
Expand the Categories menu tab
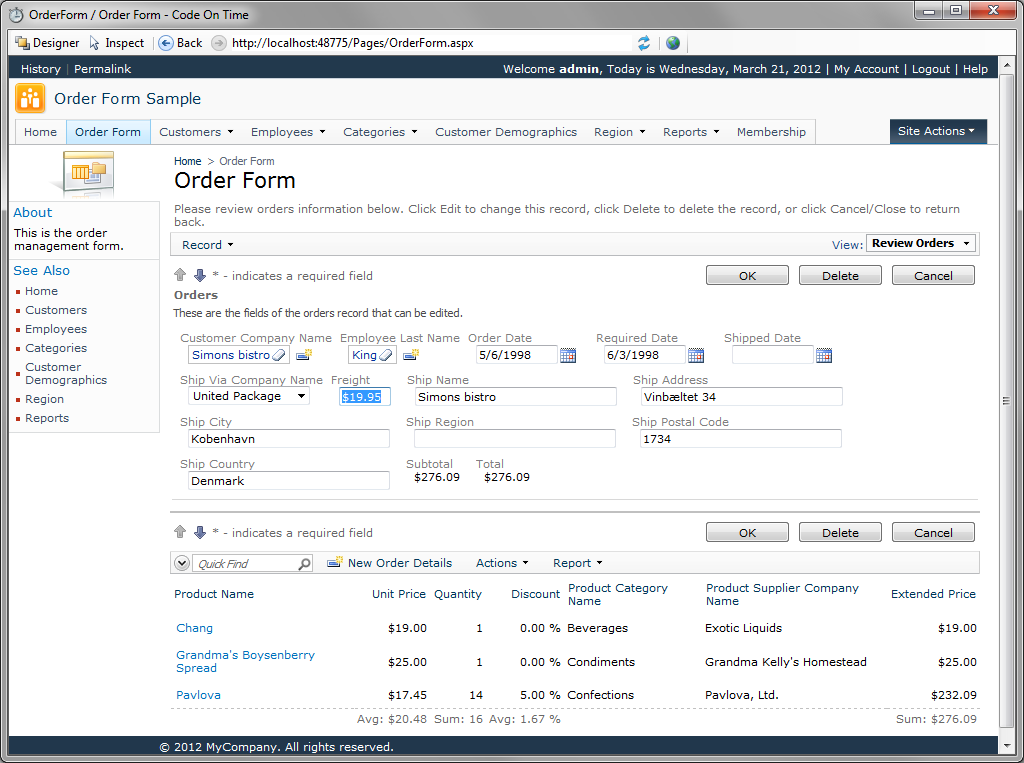click(x=380, y=132)
